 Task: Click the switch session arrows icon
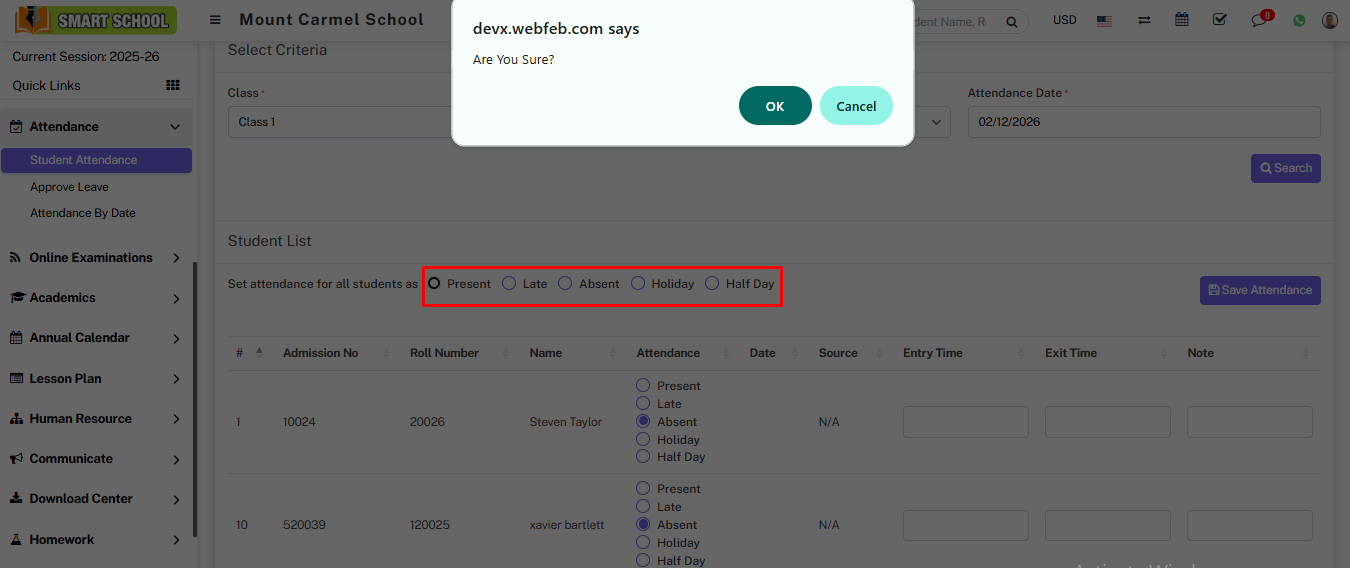[1144, 20]
